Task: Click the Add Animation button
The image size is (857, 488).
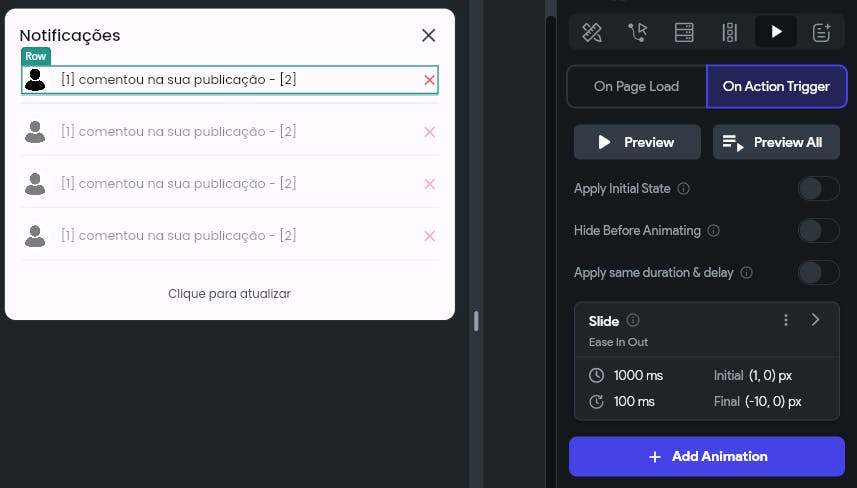Action: point(707,457)
